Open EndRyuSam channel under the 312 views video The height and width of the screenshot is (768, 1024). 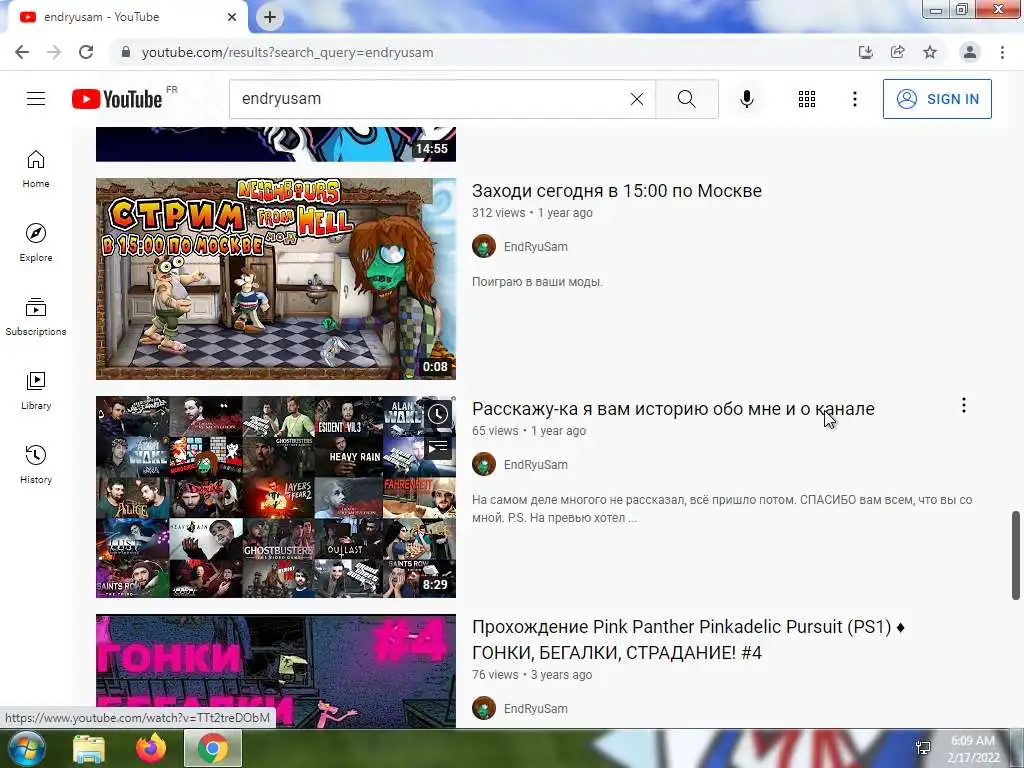(x=536, y=247)
